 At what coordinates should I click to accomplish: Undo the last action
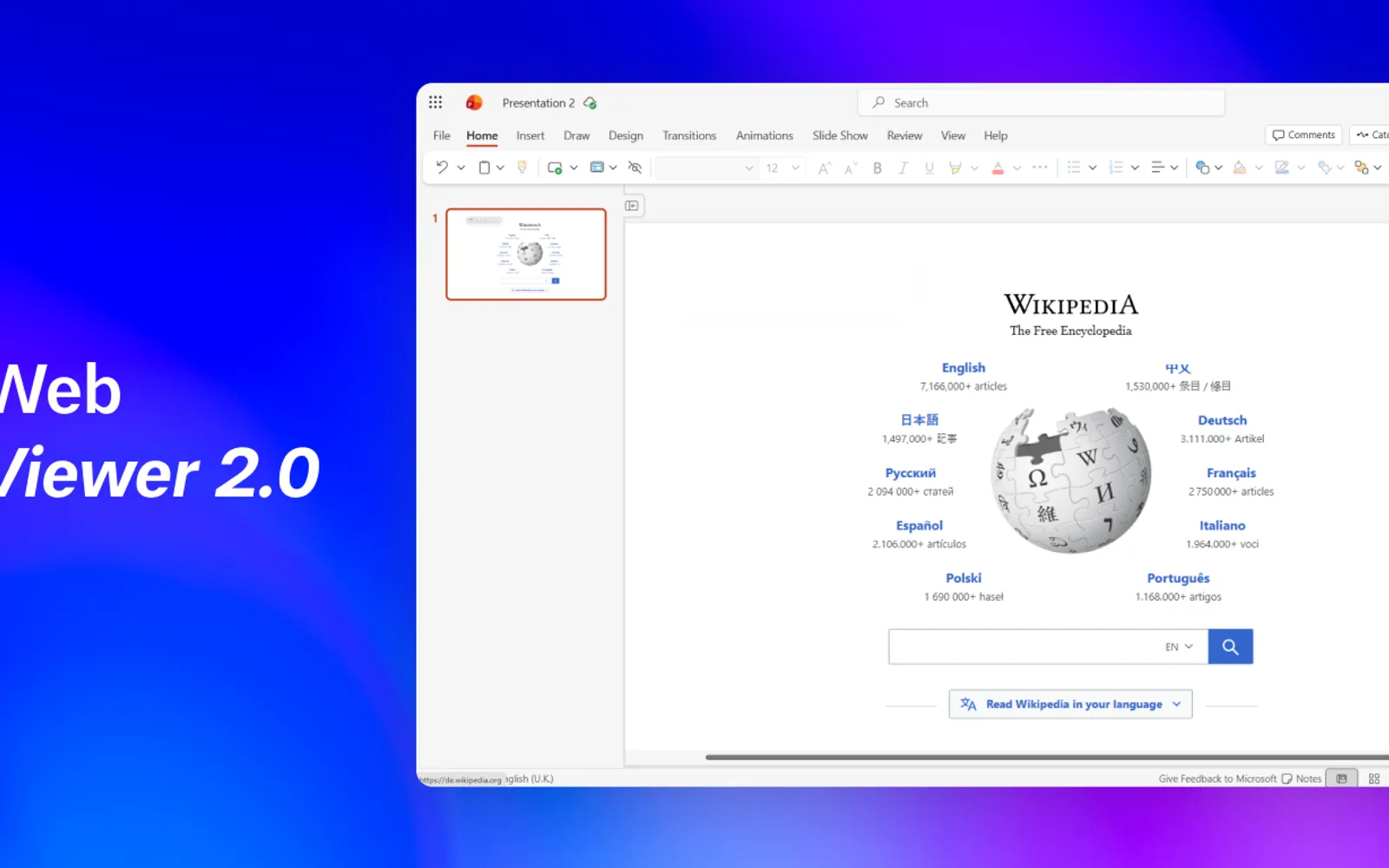pos(442,168)
